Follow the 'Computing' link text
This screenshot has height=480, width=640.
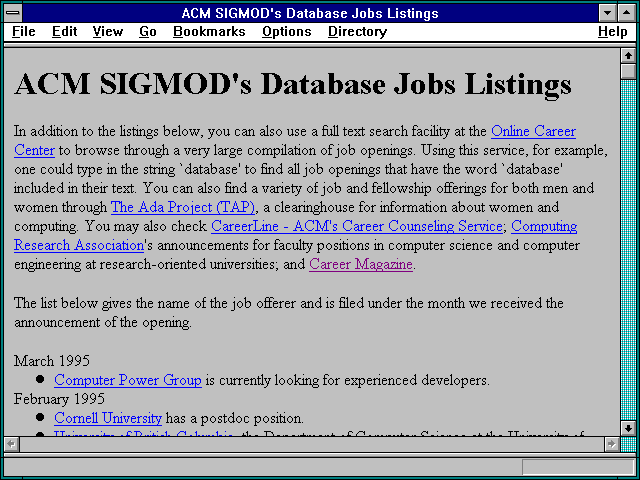(544, 226)
